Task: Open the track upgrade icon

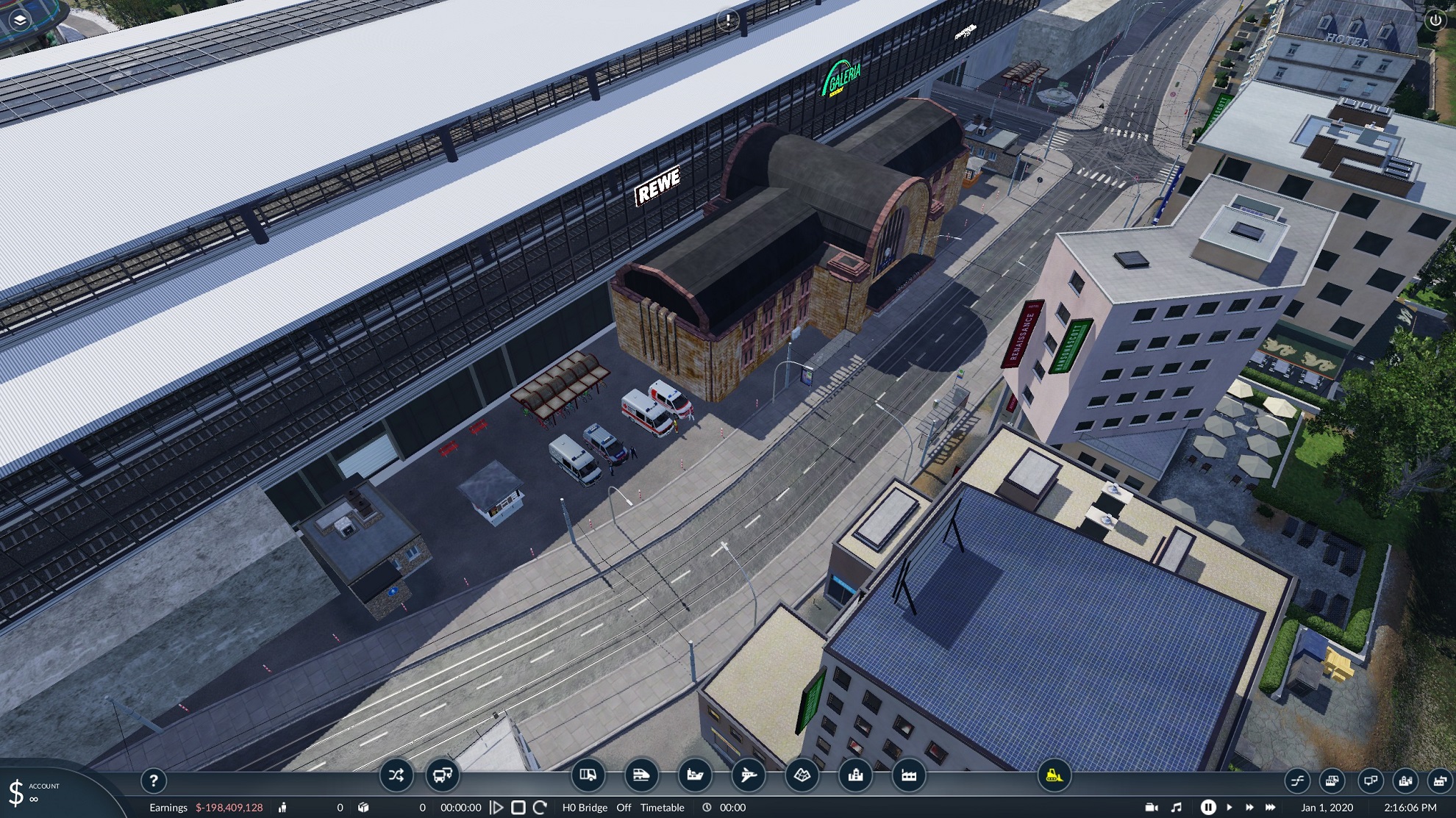Action: [1298, 781]
